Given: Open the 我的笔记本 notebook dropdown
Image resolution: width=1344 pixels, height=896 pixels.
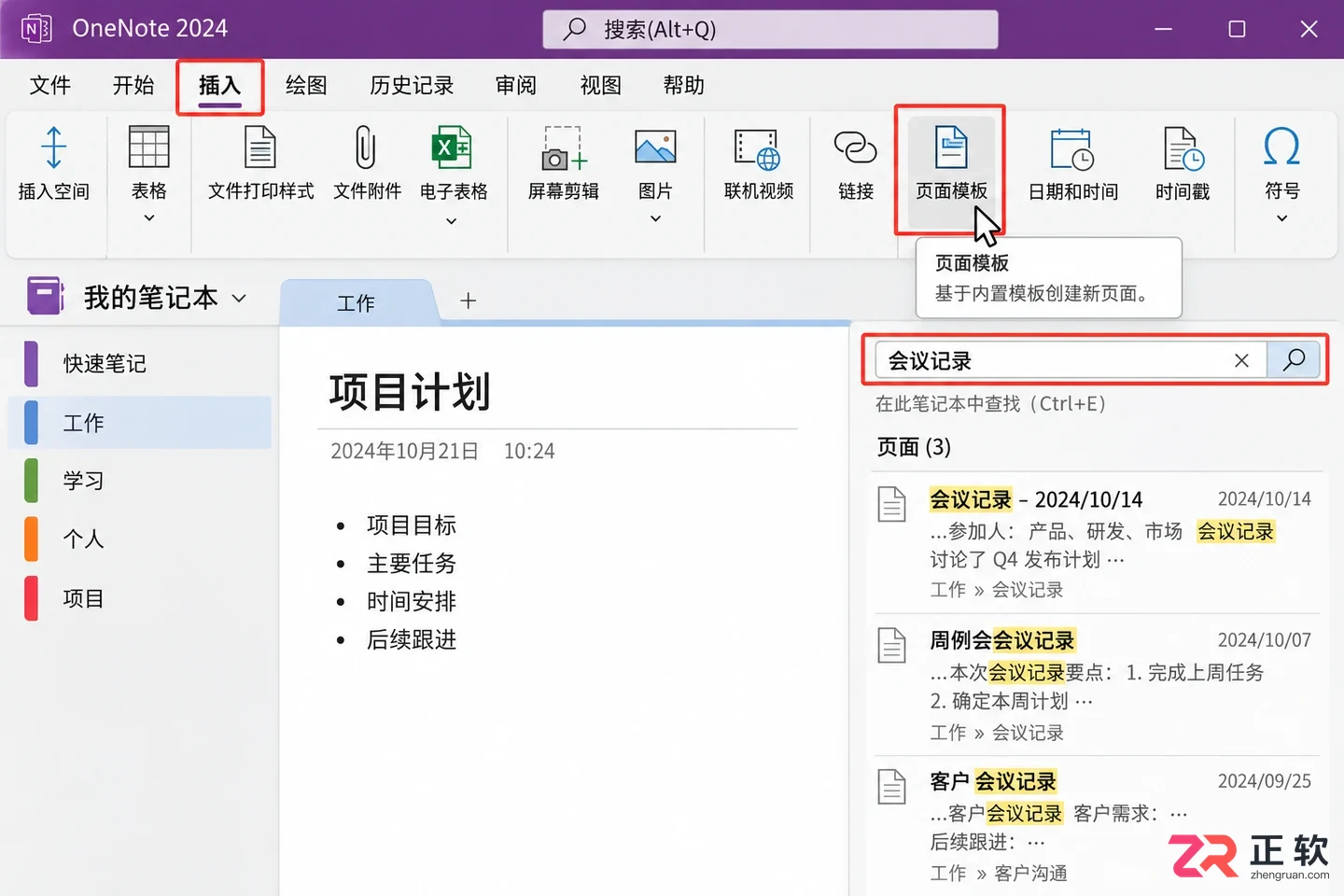Looking at the screenshot, I should pos(239,299).
